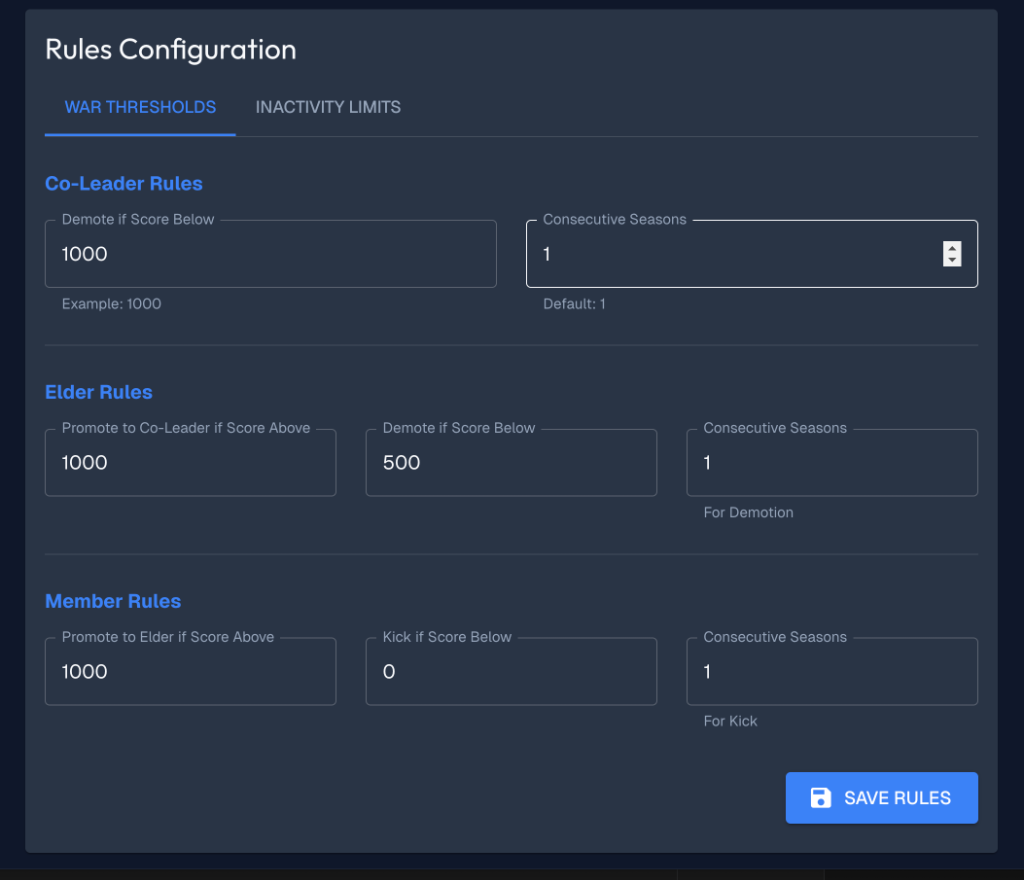Select the War Thresholds tab

[140, 107]
